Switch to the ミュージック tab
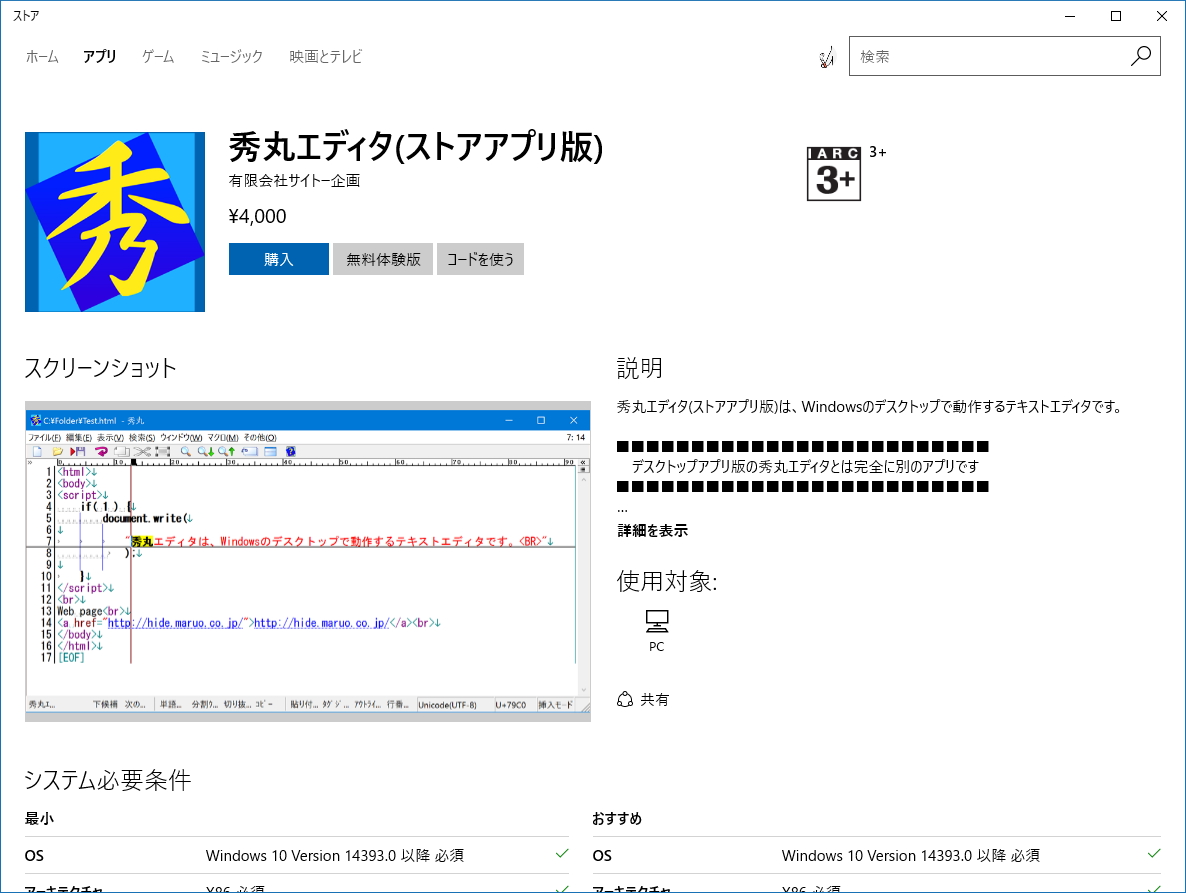 (231, 57)
